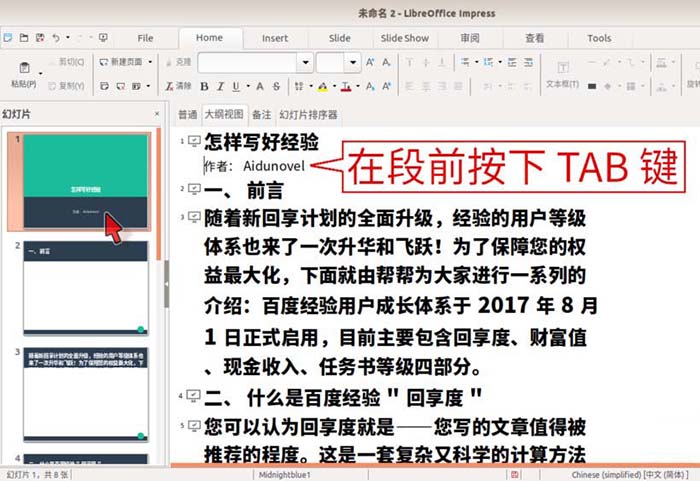Select slide 3 thumbnail
Screen dimensions: 700x481
[x=85, y=394]
